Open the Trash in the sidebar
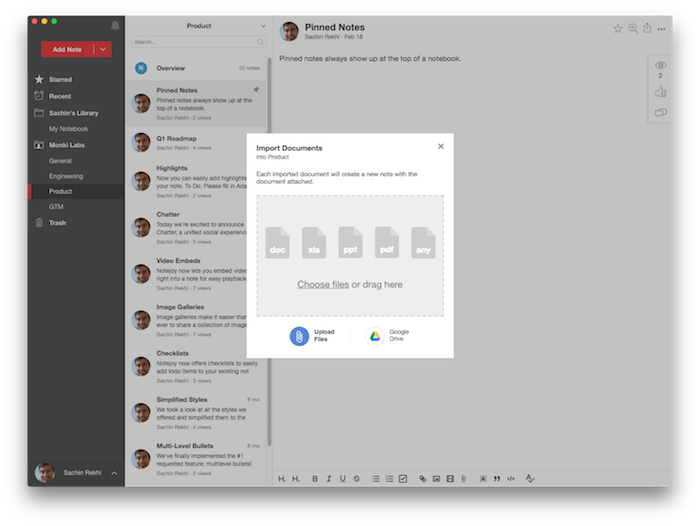Viewport: 700px width, 526px height. [57, 223]
